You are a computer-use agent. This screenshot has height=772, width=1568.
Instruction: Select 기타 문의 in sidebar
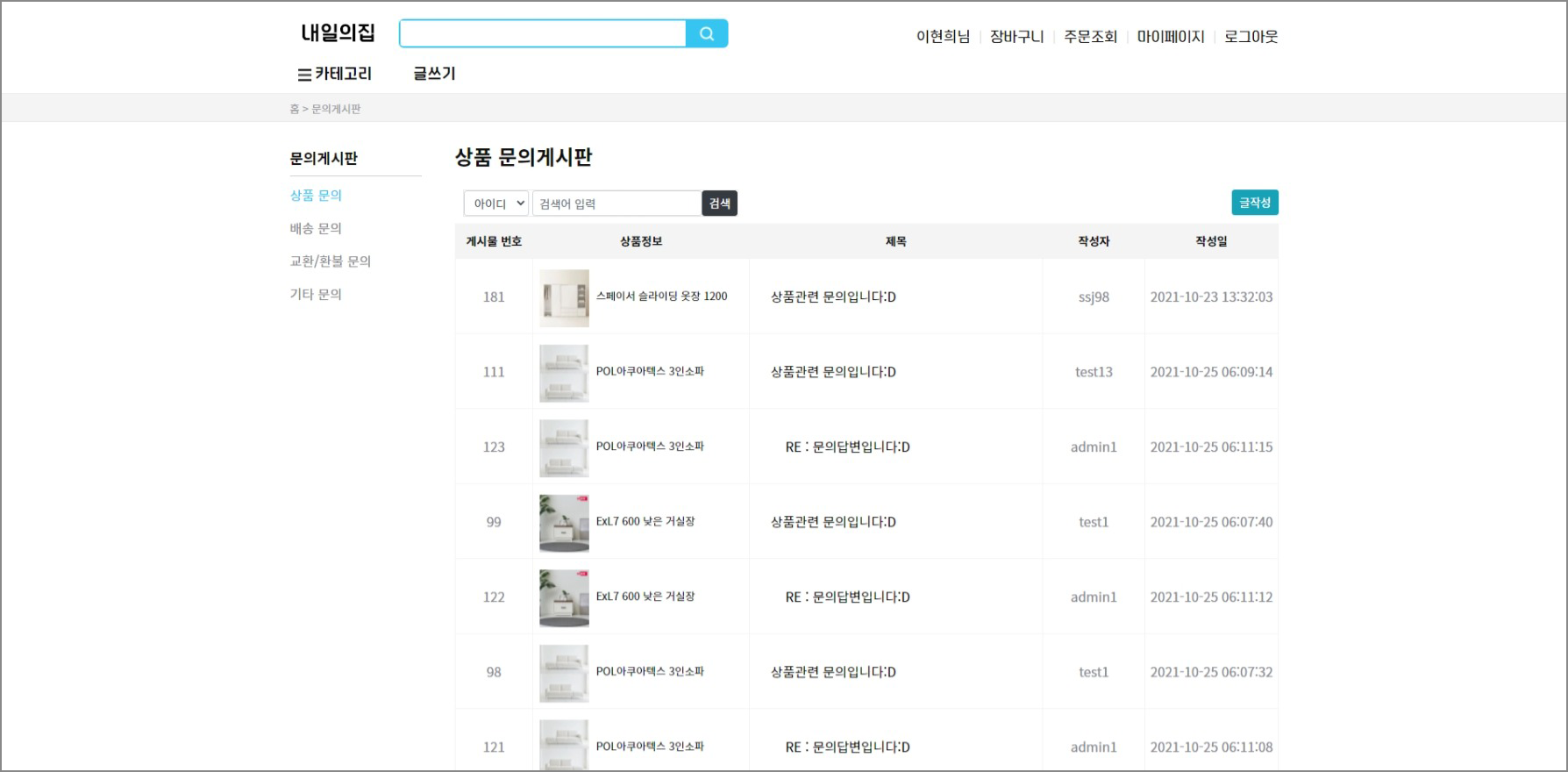316,294
